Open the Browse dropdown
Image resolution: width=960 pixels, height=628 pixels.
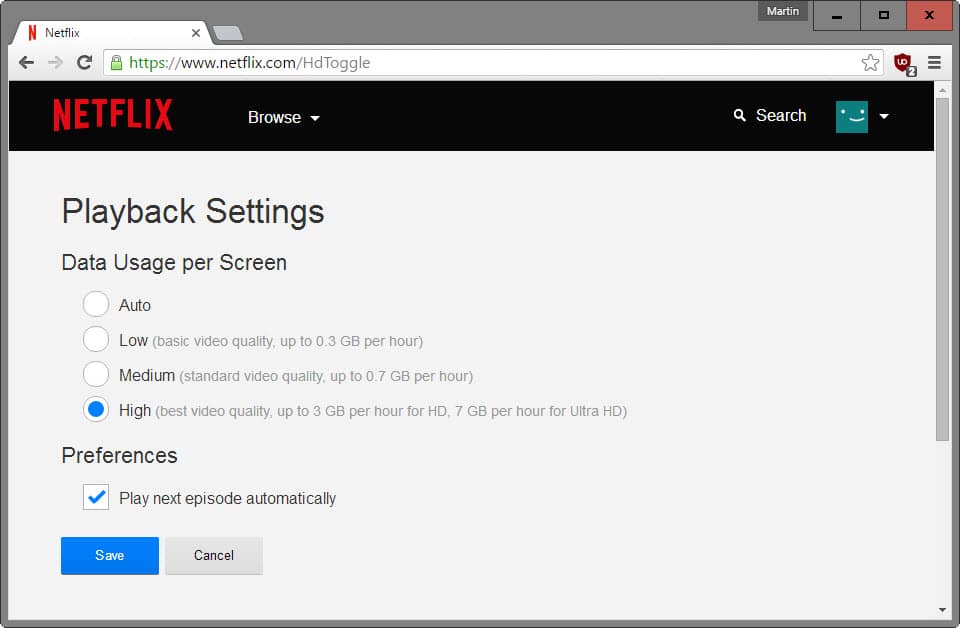(x=283, y=117)
